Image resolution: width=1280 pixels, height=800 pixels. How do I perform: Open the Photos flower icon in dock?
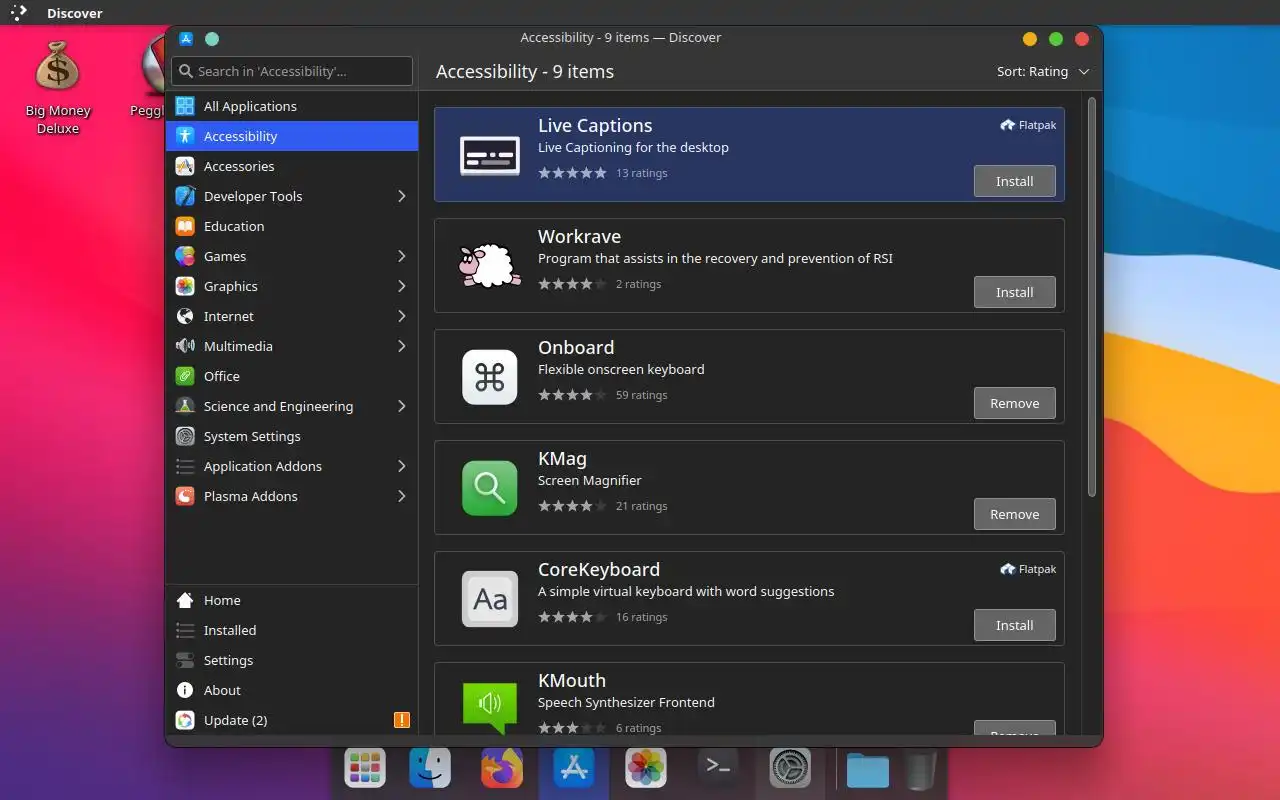pos(646,768)
